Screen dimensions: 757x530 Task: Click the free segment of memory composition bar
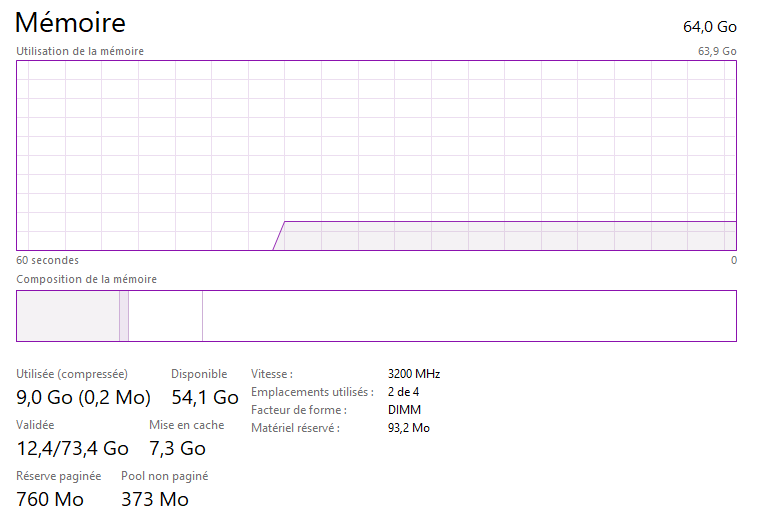pyautogui.click(x=468, y=316)
